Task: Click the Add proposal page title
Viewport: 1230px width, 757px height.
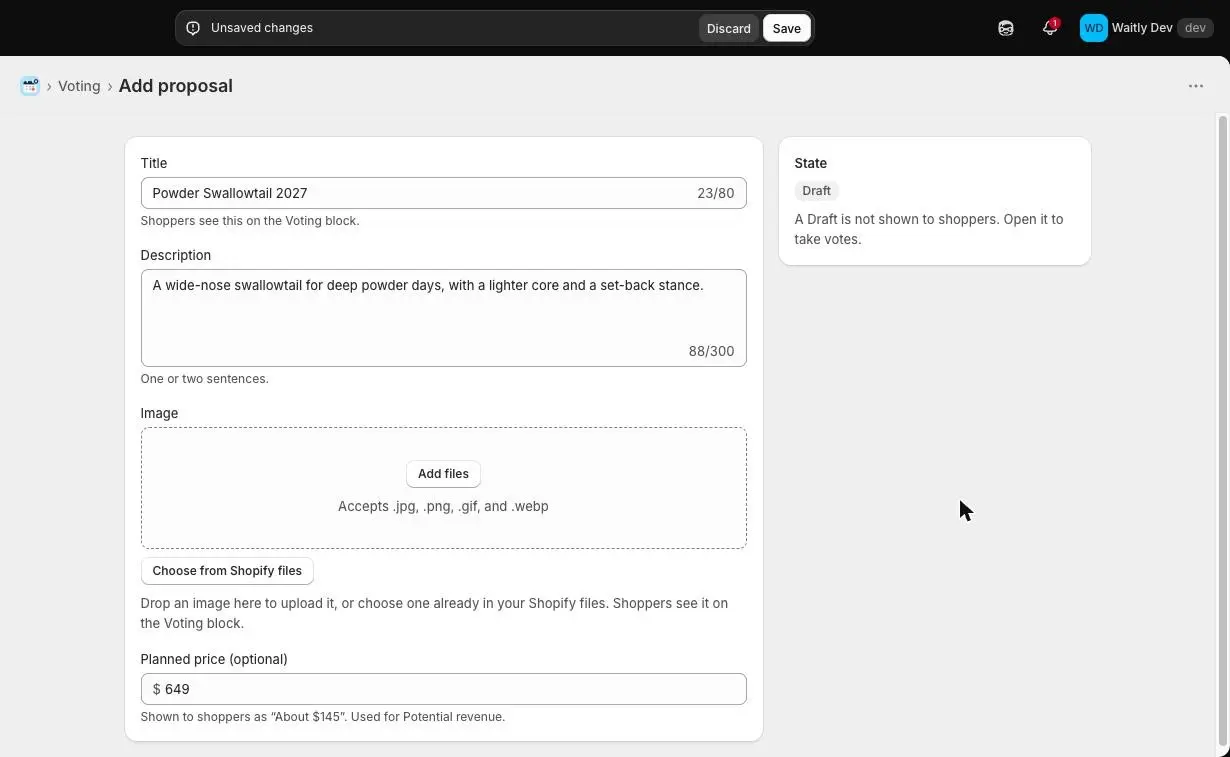Action: (175, 86)
